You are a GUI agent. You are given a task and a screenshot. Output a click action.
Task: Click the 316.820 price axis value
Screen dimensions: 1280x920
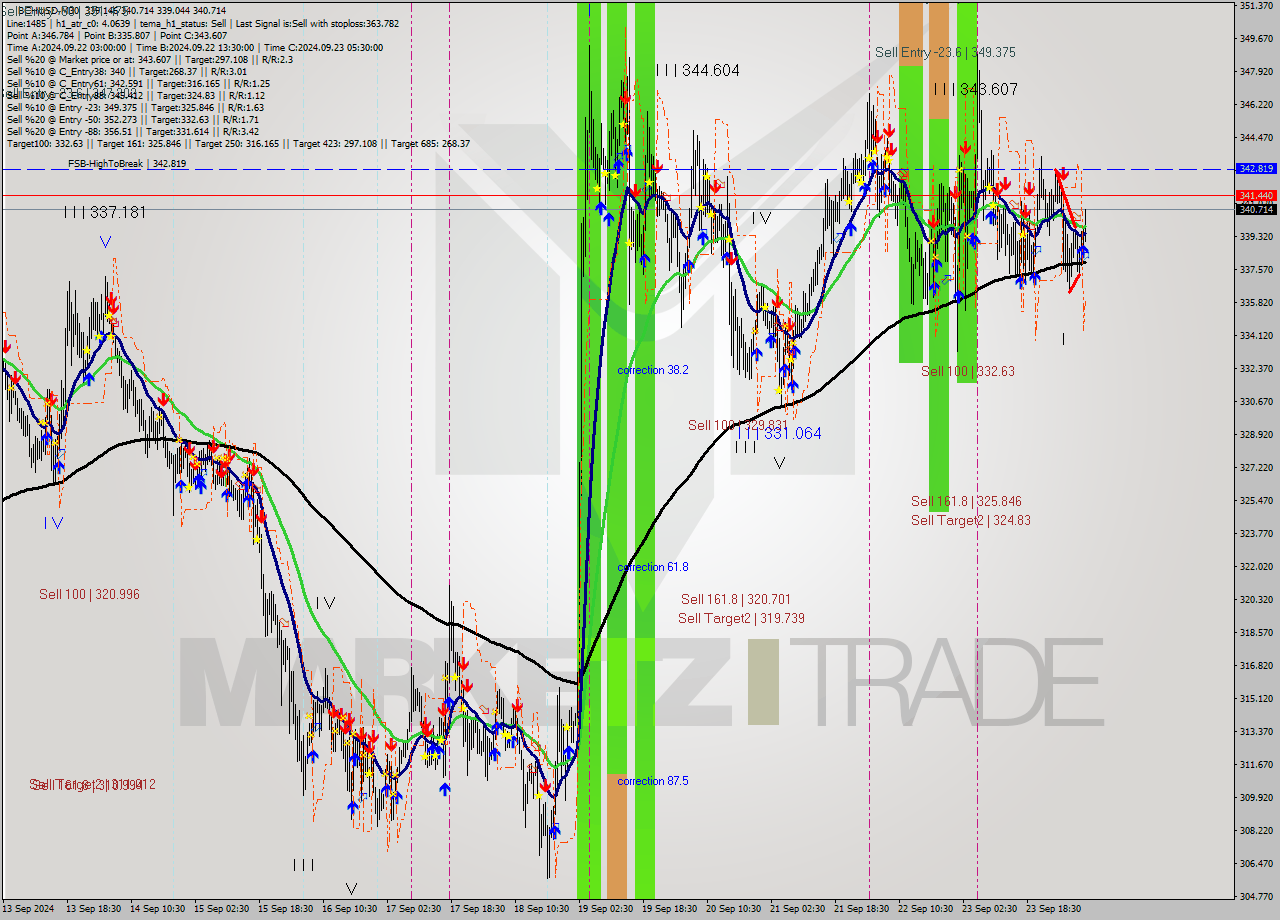(x=1256, y=666)
